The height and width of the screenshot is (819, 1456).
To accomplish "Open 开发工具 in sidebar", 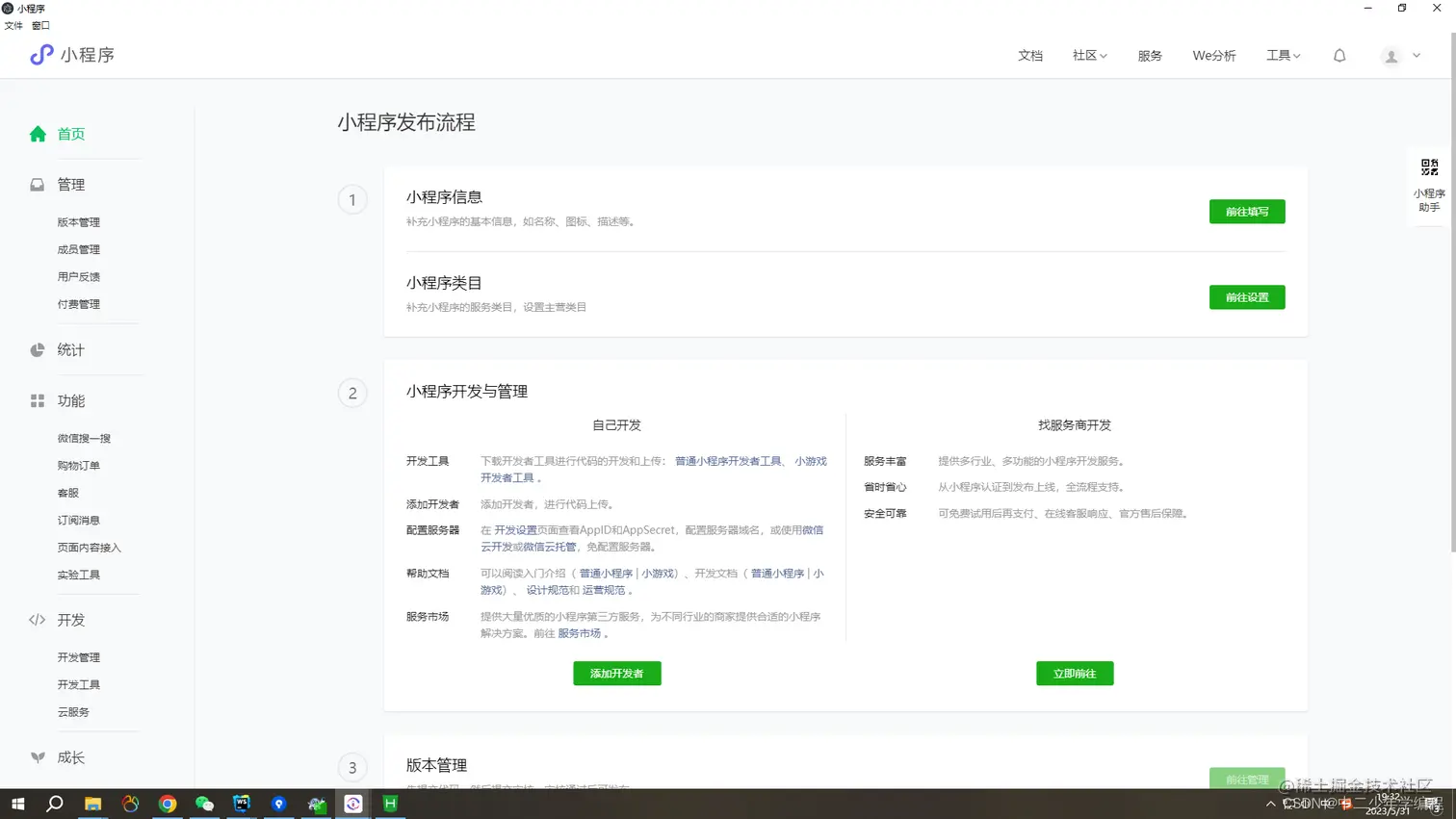I will click(x=78, y=685).
